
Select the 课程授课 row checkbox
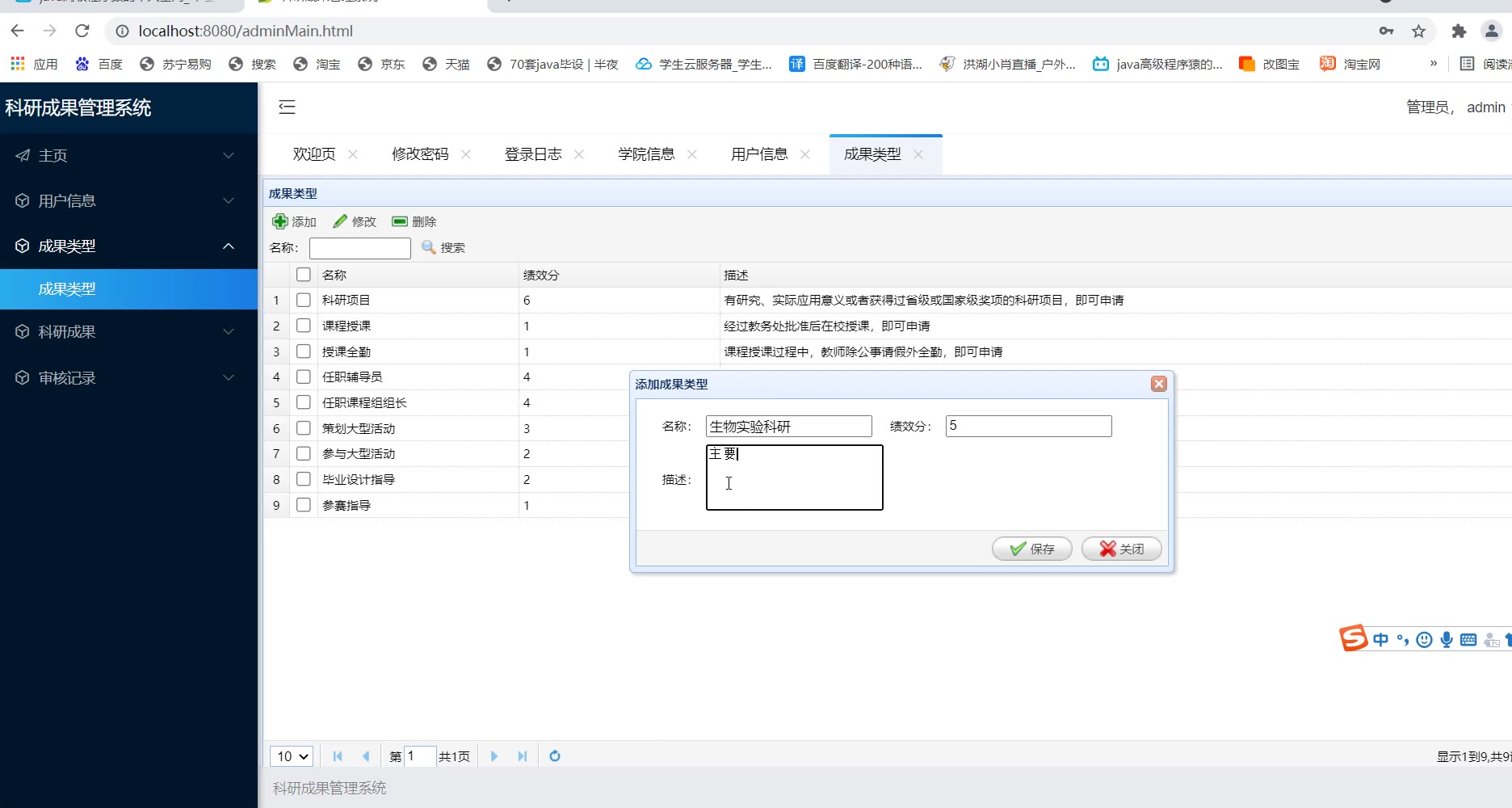(304, 326)
